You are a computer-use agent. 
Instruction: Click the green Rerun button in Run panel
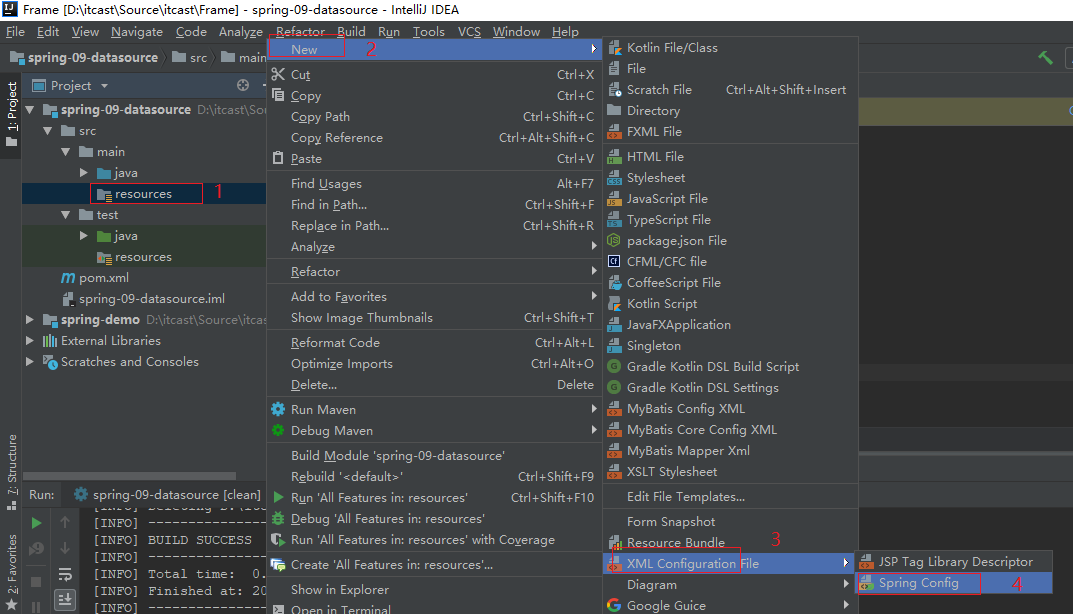pyautogui.click(x=37, y=523)
